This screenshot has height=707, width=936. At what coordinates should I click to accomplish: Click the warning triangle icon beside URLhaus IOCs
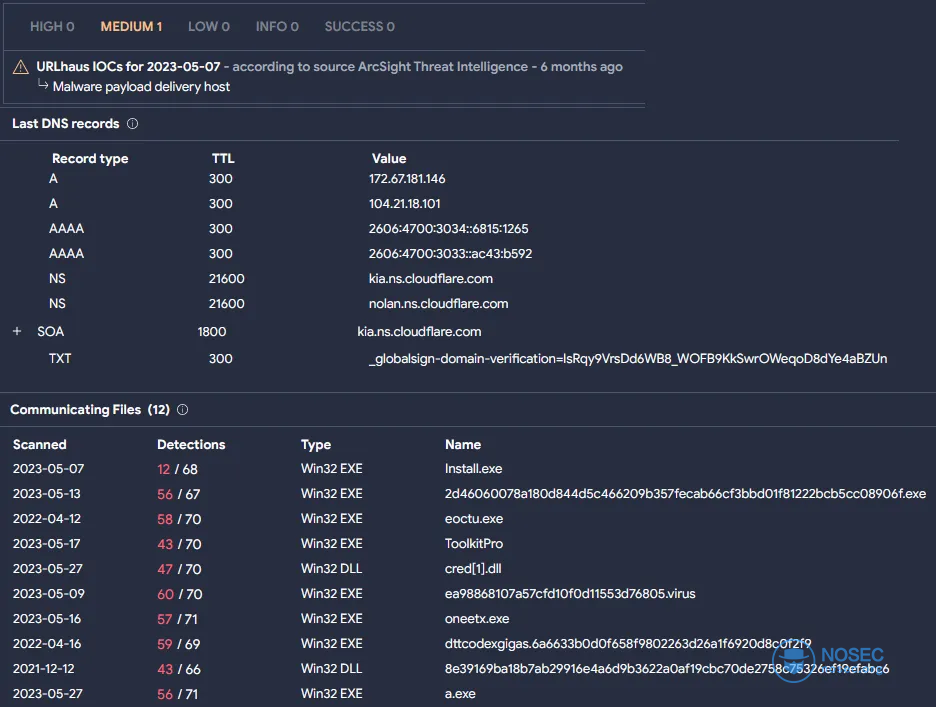pyautogui.click(x=21, y=67)
